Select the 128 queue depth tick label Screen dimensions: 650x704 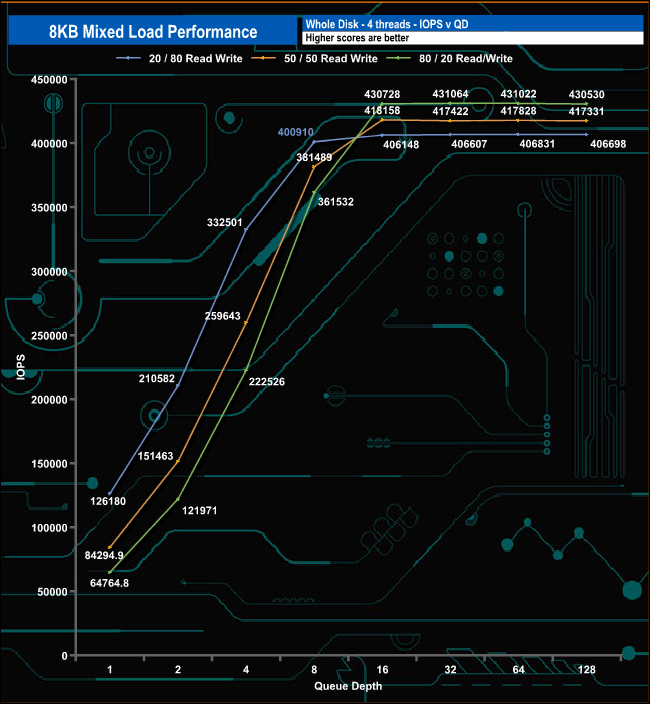coord(586,670)
